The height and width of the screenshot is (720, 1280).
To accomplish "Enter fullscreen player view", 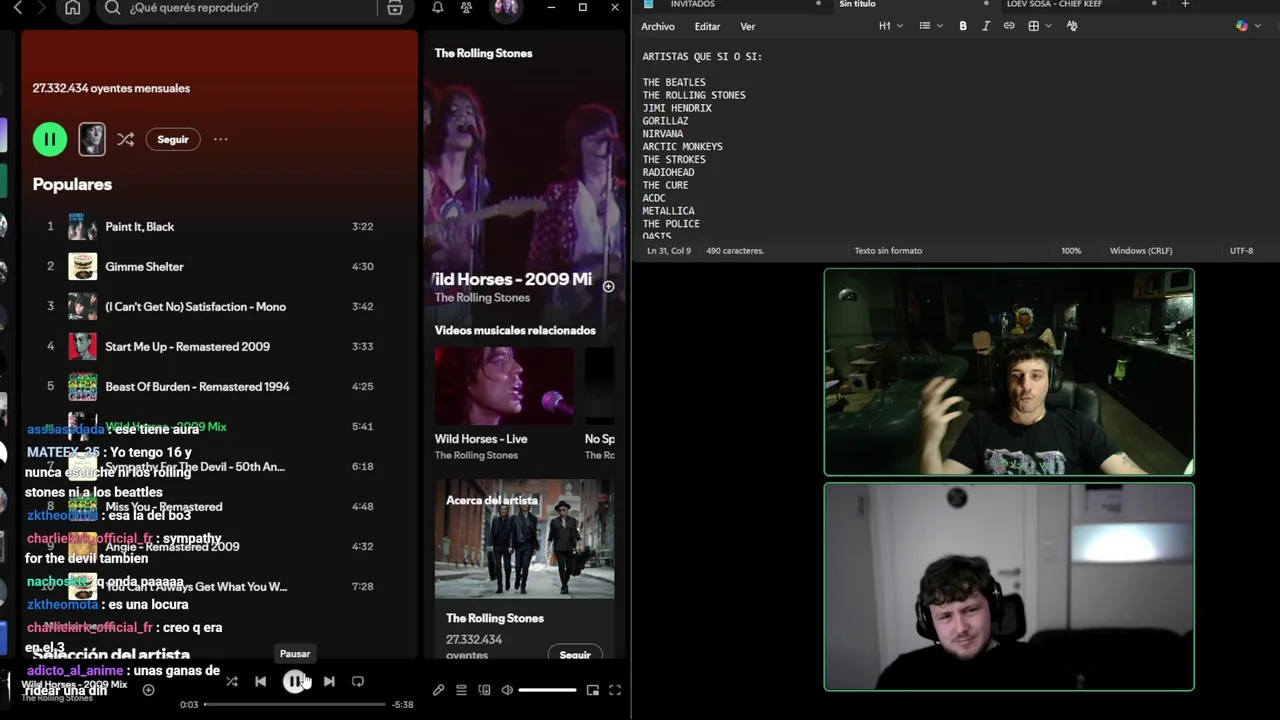I will [615, 690].
